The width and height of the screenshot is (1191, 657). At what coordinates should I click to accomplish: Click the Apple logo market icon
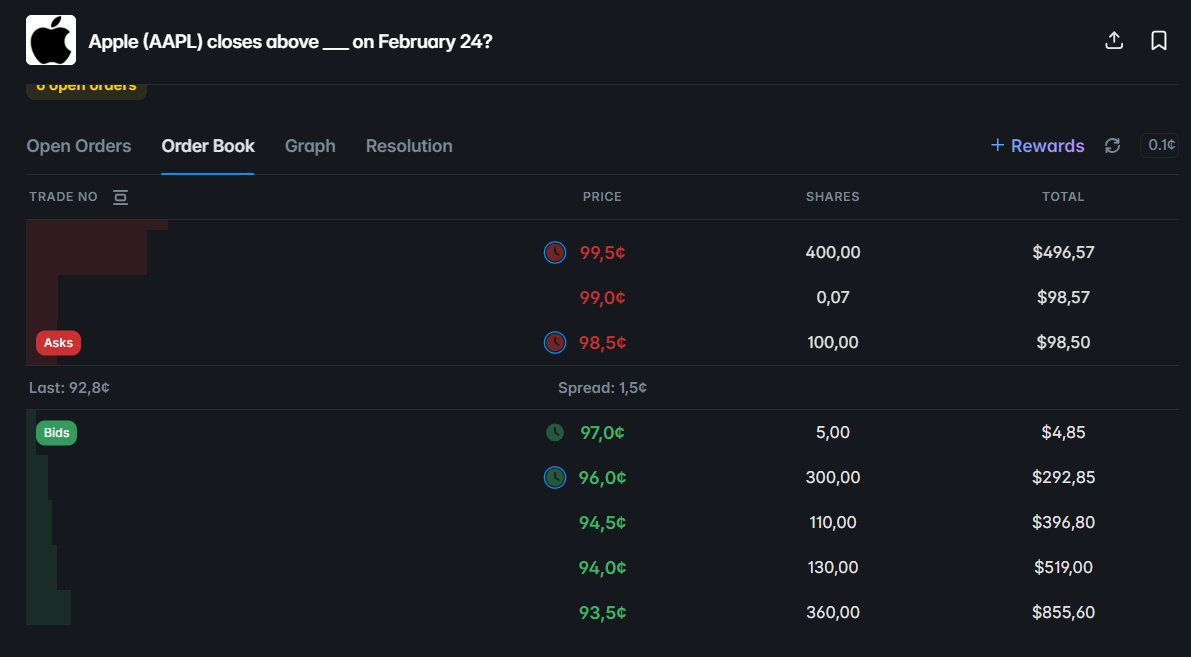tap(51, 40)
